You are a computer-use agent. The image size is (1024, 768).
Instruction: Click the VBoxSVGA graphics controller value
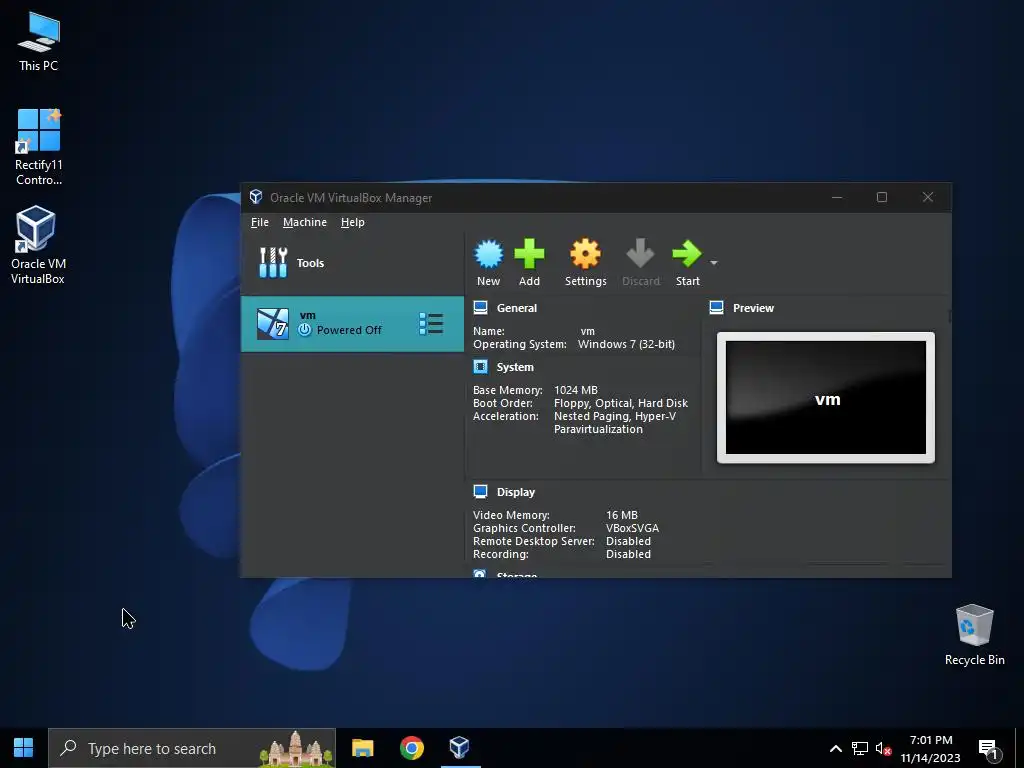click(x=632, y=528)
